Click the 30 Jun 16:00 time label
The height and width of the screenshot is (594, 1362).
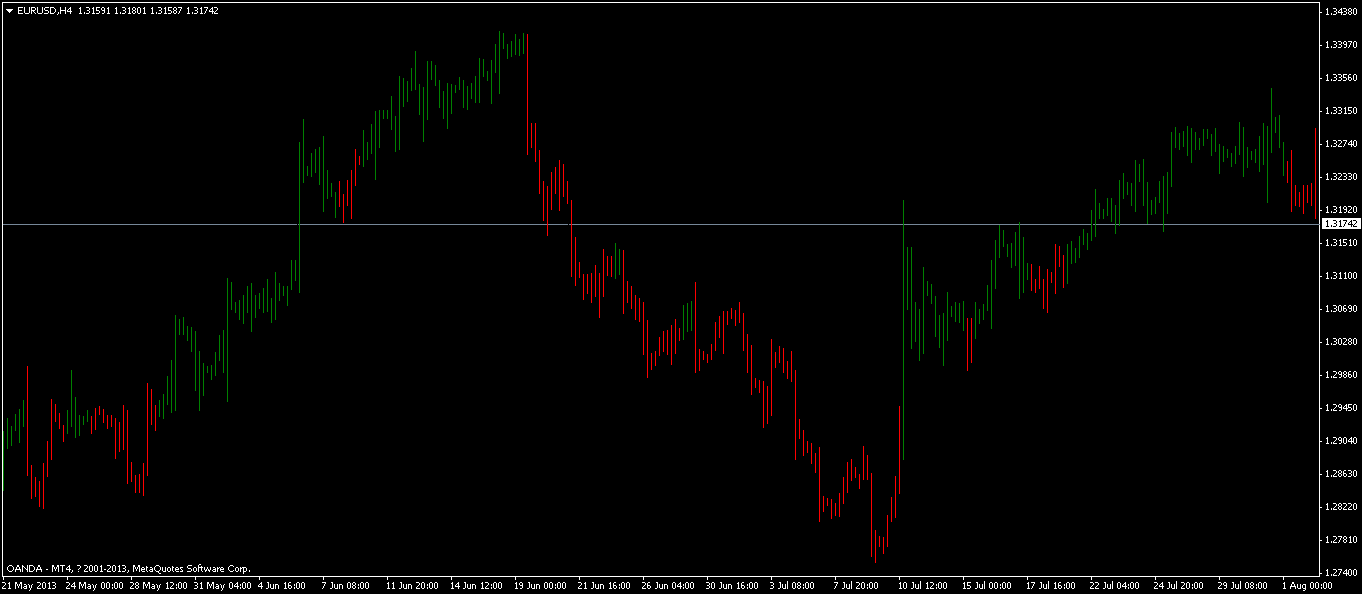coord(734,585)
